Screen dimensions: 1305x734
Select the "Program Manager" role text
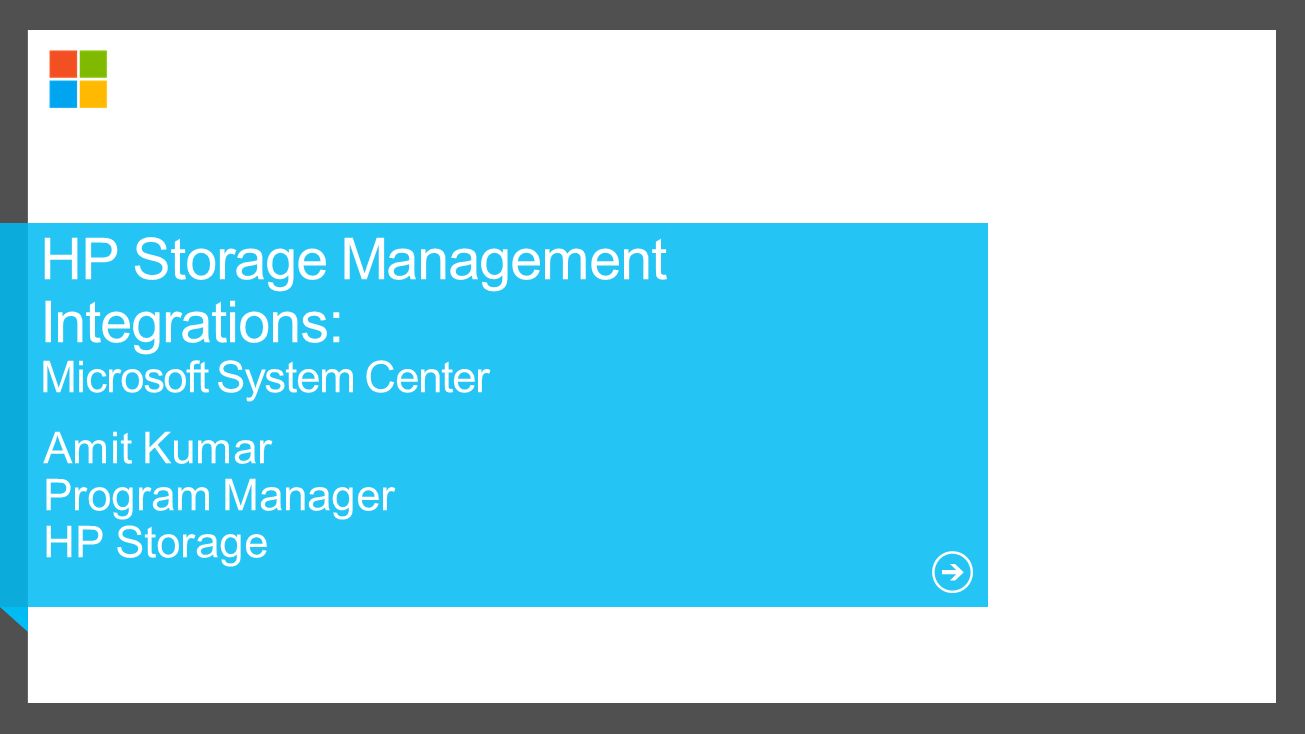click(220, 496)
